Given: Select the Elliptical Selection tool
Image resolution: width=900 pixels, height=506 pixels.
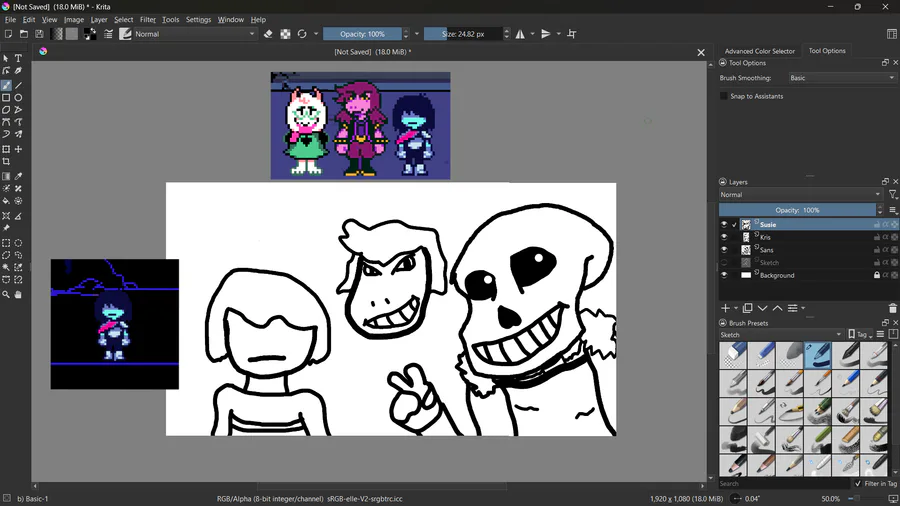Looking at the screenshot, I should tap(18, 243).
